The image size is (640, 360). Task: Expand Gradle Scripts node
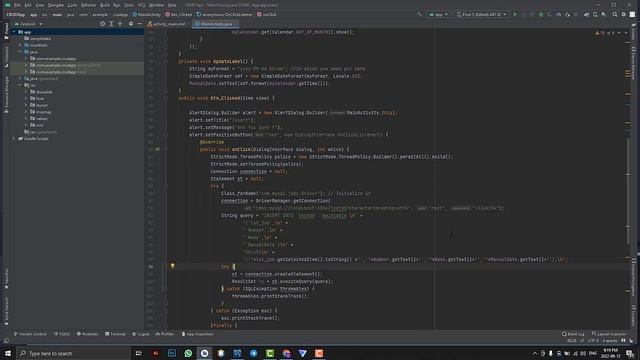coord(14,139)
